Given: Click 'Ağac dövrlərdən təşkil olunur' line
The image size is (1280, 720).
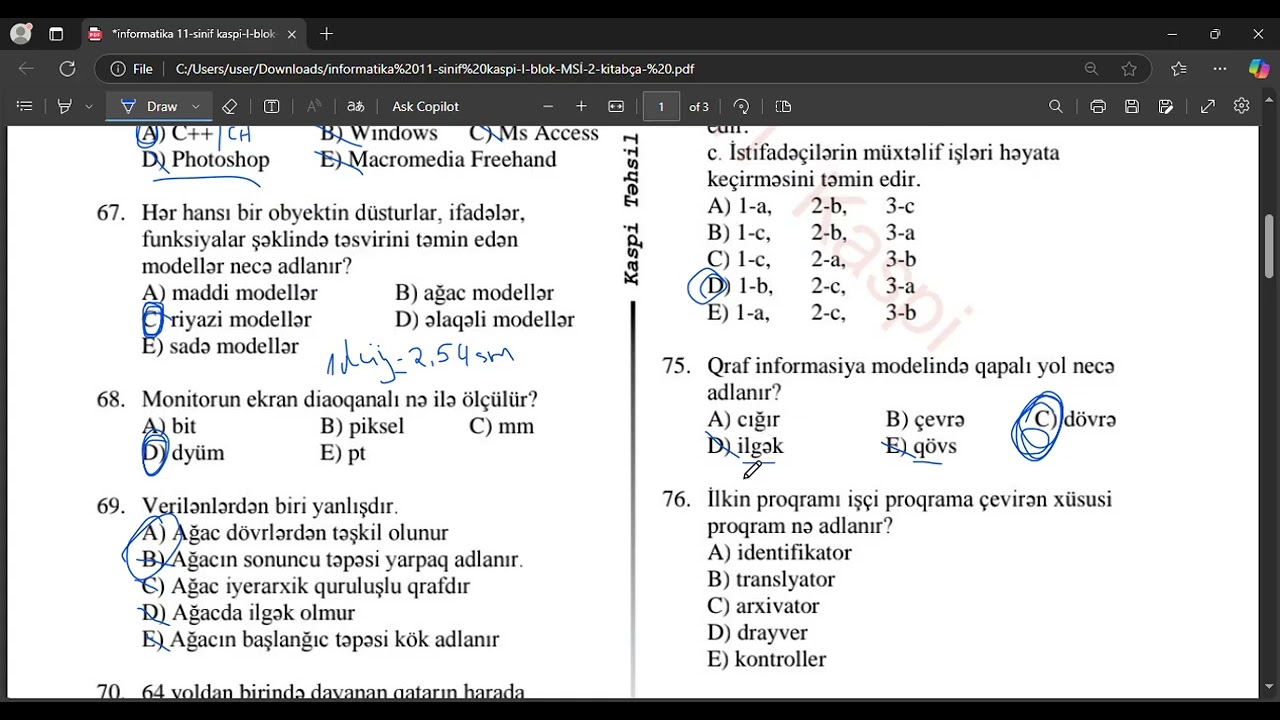Looking at the screenshot, I should (310, 534).
